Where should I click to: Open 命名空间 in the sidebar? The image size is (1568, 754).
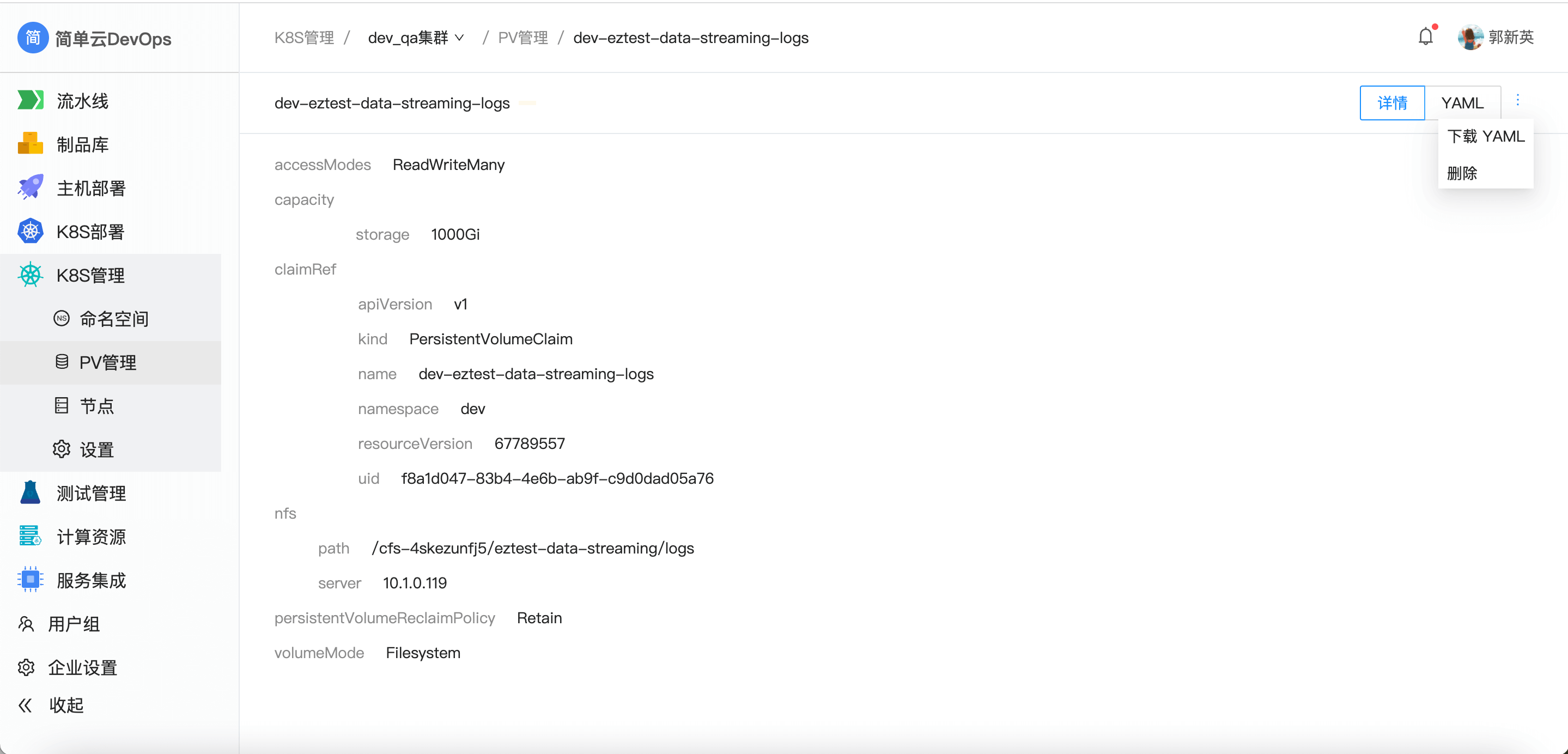click(114, 319)
